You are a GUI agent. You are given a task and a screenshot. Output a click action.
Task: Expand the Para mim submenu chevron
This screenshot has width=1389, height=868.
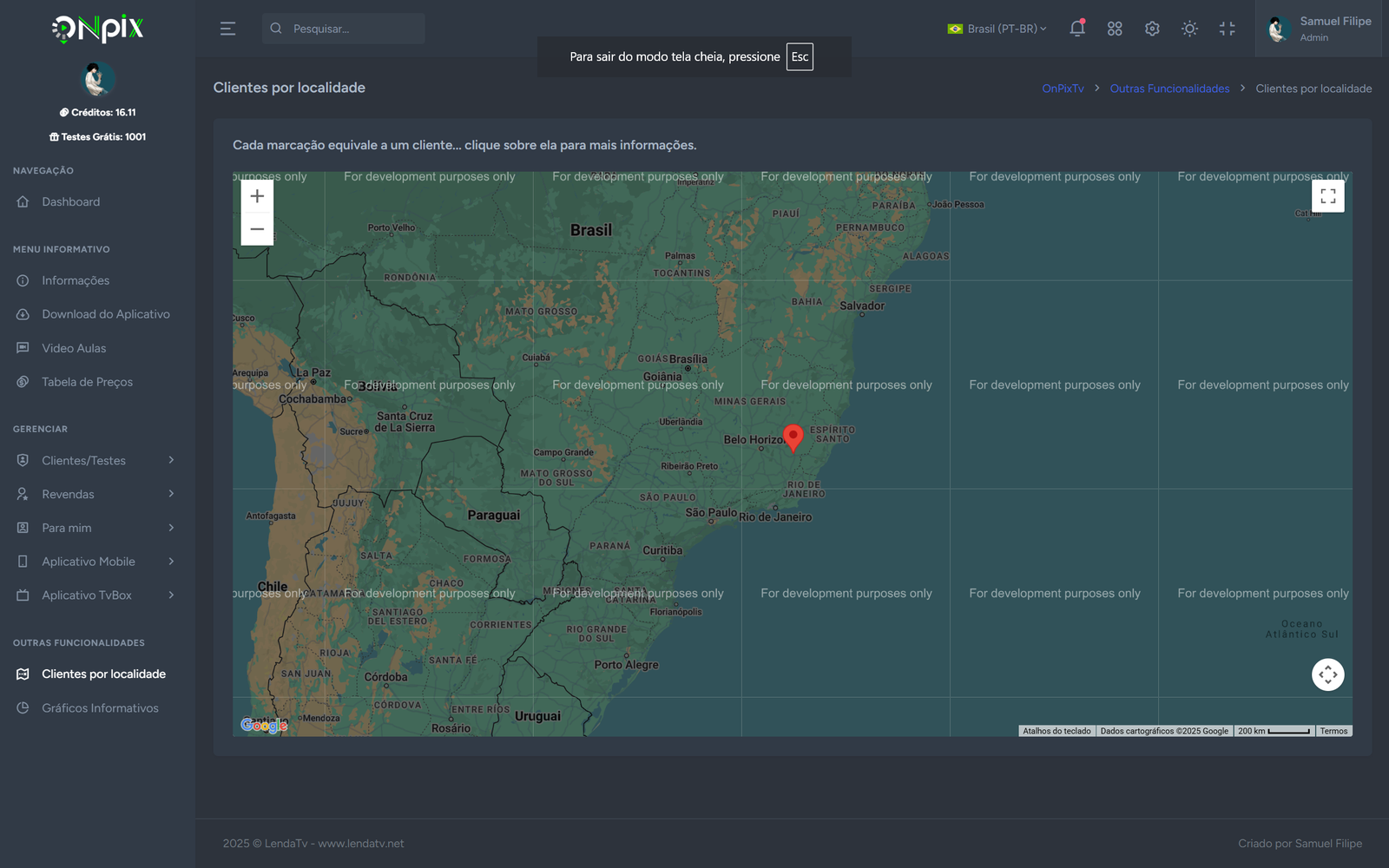(x=171, y=528)
